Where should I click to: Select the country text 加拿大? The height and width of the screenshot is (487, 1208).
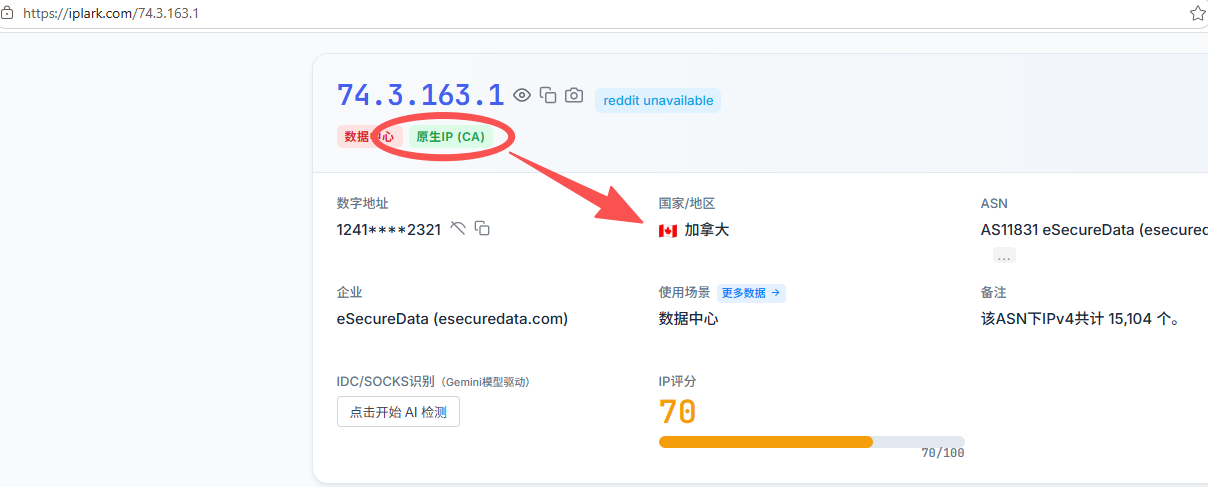(x=707, y=230)
